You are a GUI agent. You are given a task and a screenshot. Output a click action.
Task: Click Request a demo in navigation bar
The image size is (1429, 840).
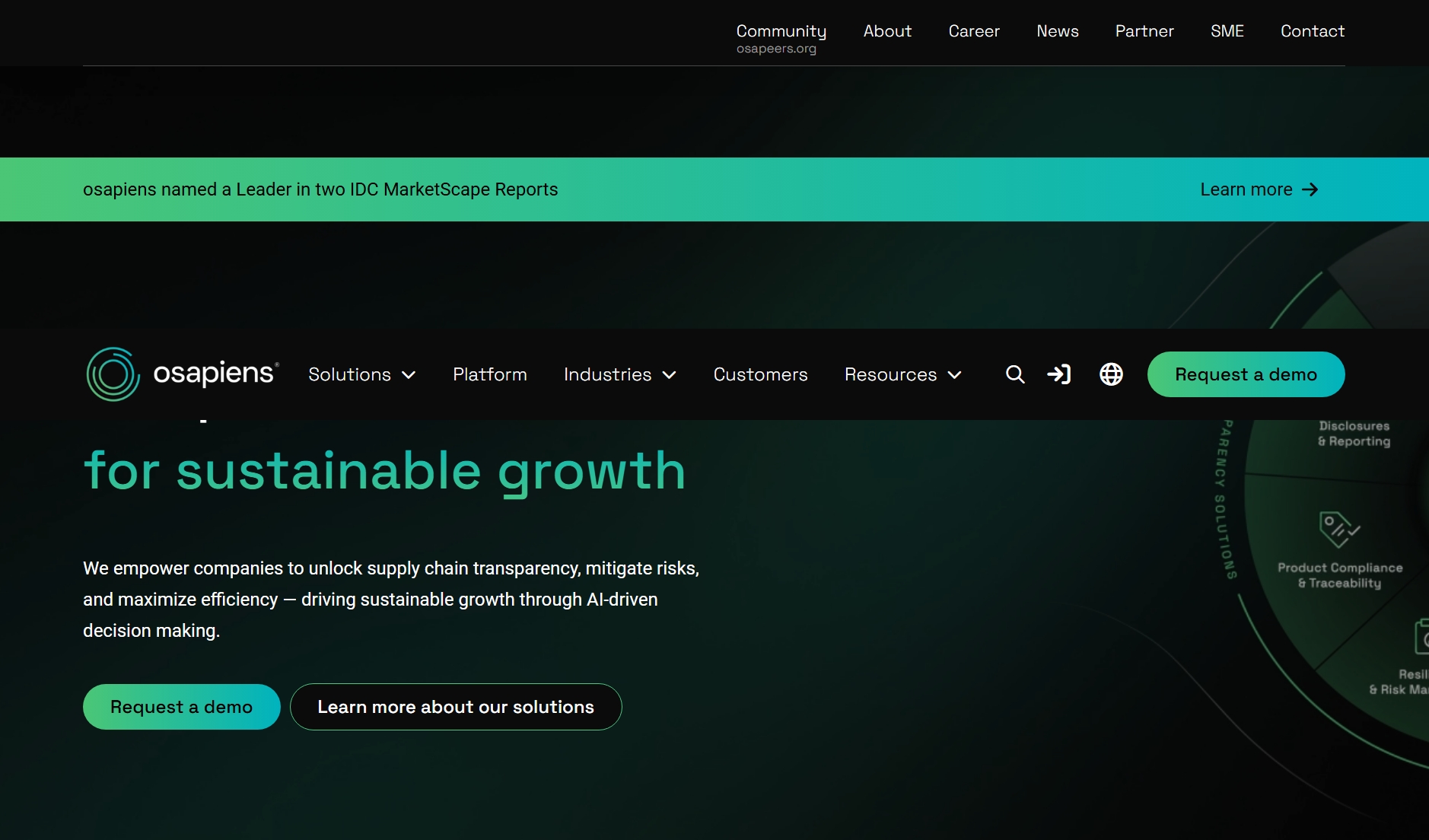pos(1246,374)
